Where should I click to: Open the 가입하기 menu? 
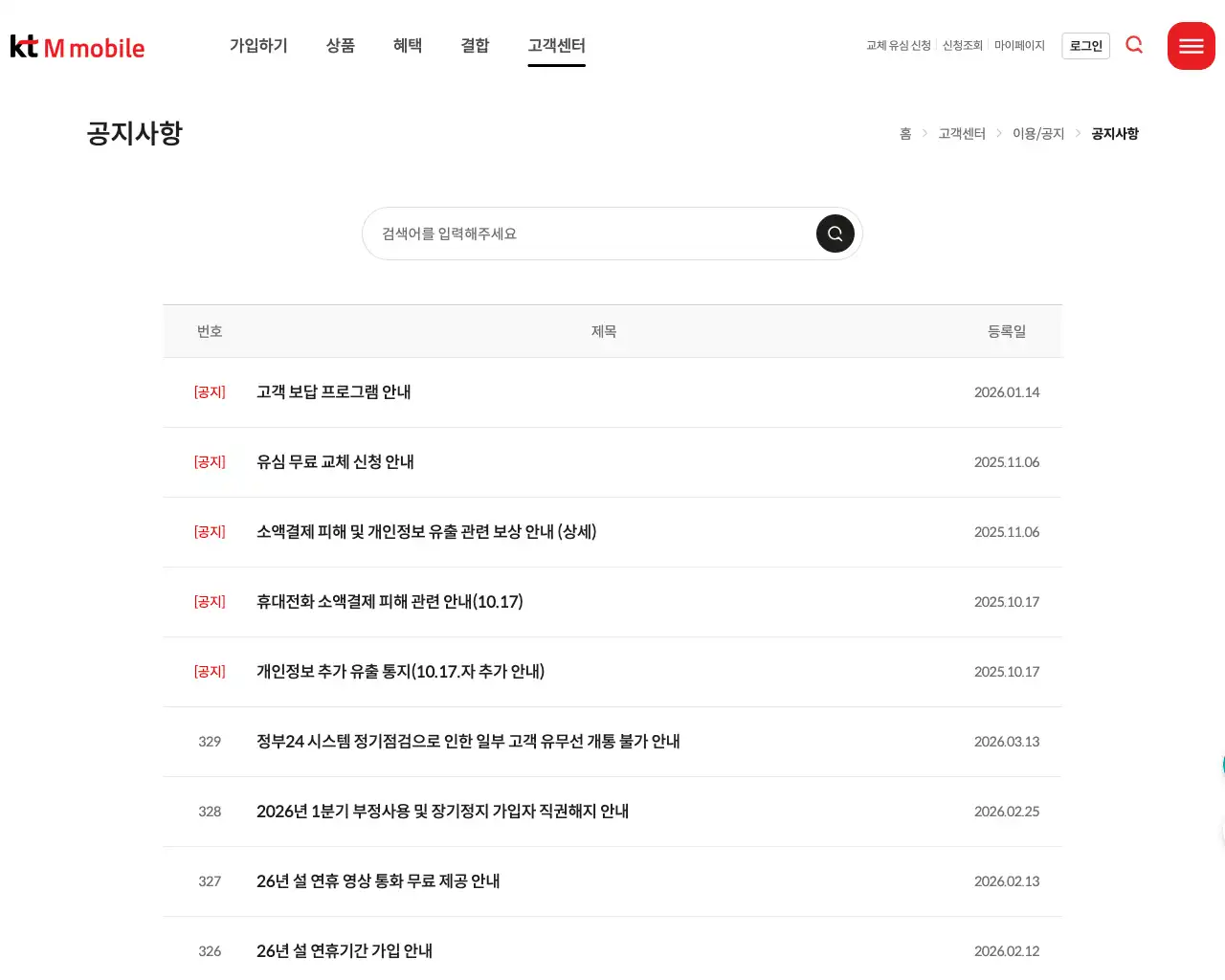click(x=258, y=45)
